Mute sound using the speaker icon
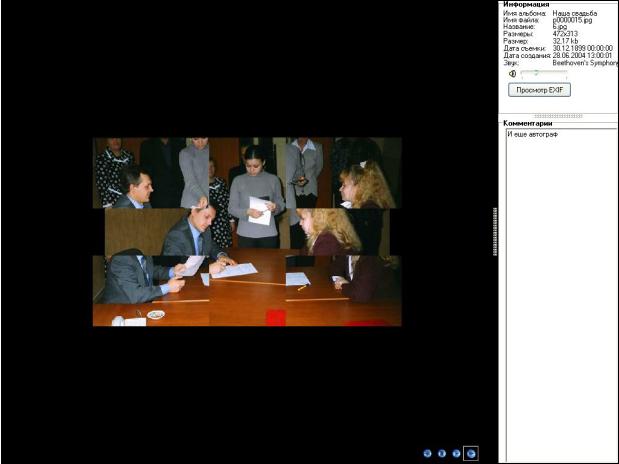Image resolution: width=619 pixels, height=464 pixels. [x=512, y=73]
